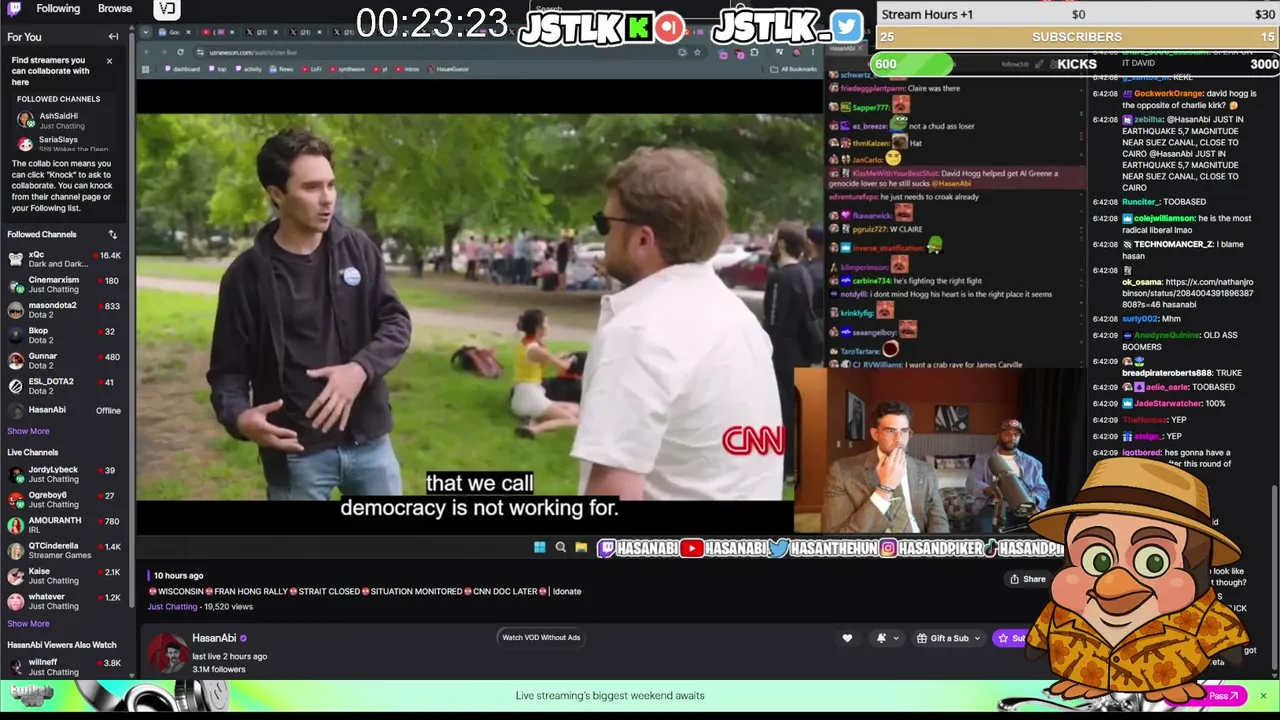Image resolution: width=1280 pixels, height=720 pixels.
Task: Close the live streaming weekend banner
Action: click(1263, 696)
